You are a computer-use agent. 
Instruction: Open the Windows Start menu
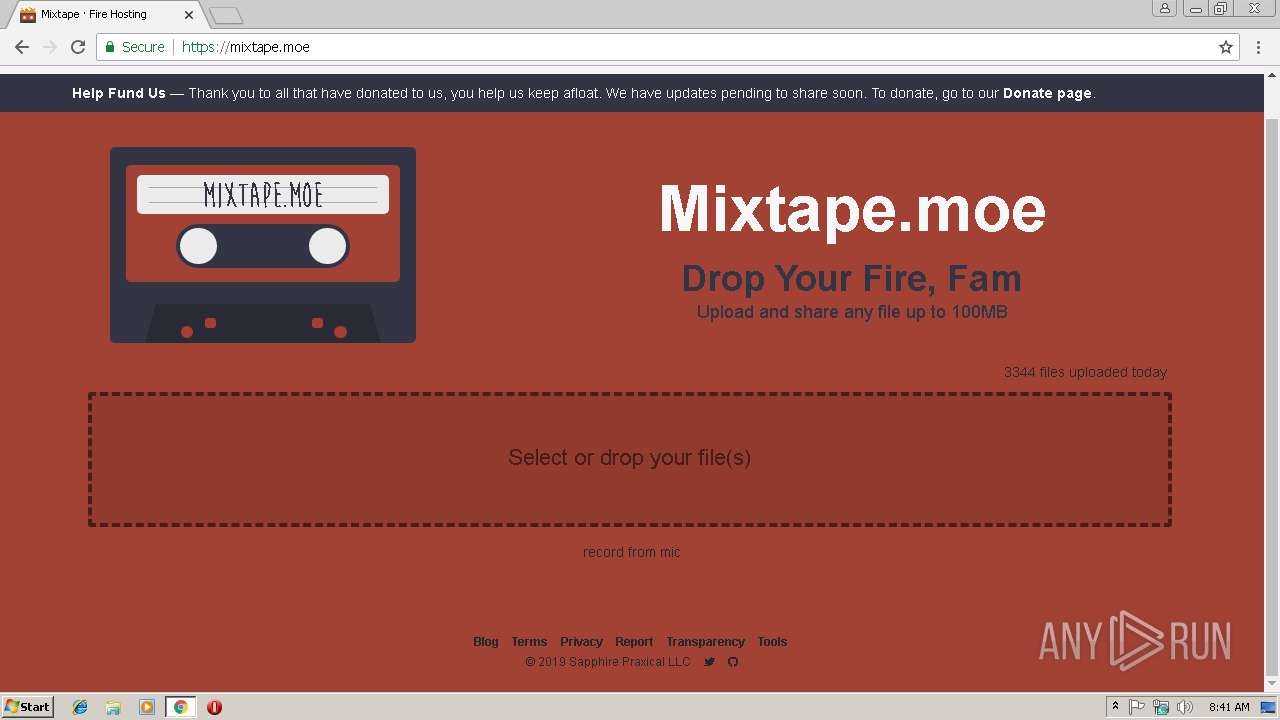[28, 707]
